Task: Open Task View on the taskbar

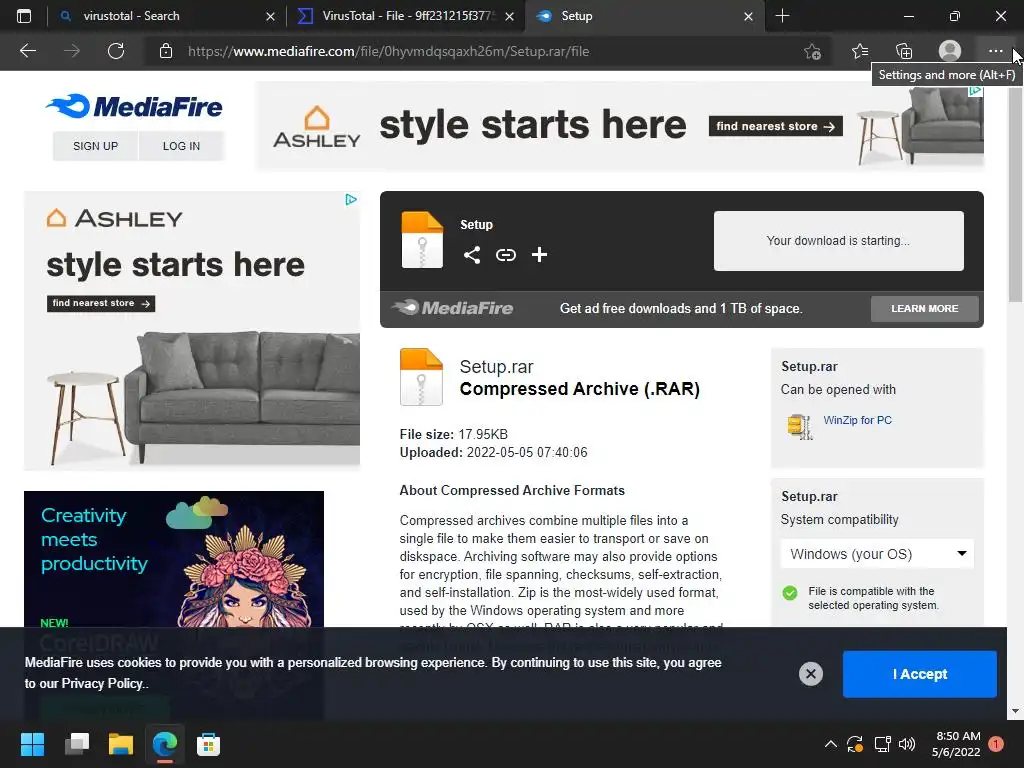Action: 77,744
